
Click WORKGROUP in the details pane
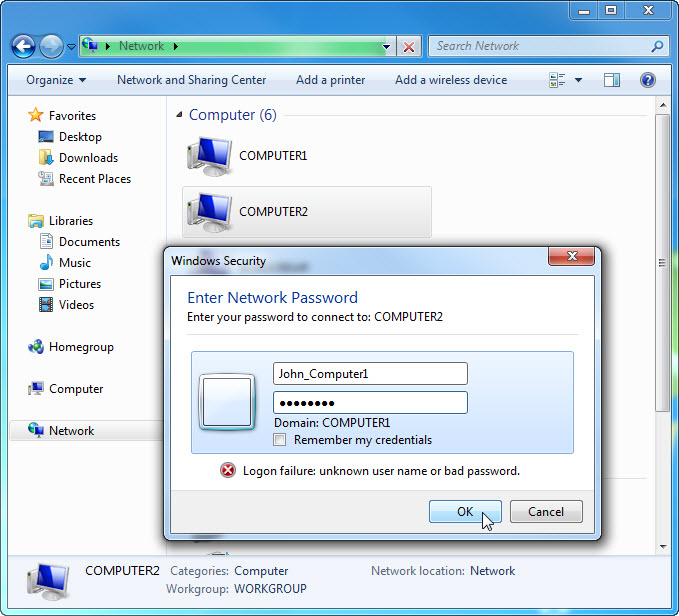270,589
